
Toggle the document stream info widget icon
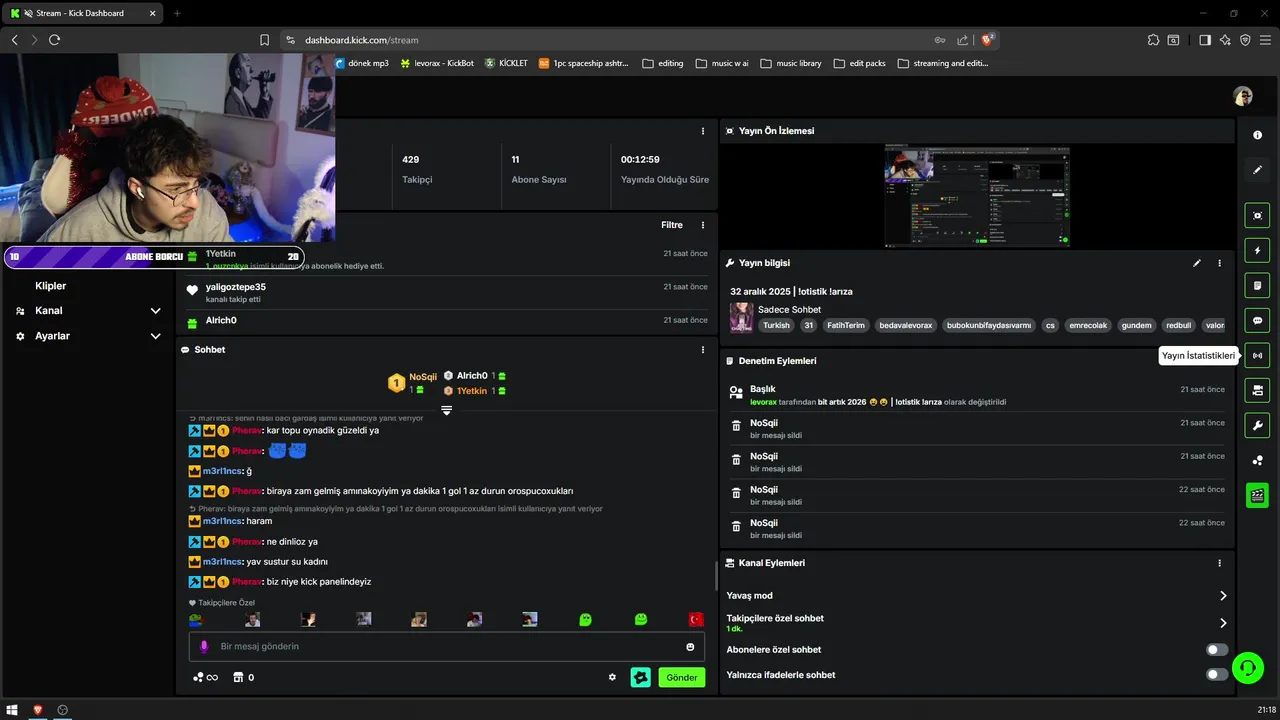tap(1257, 286)
